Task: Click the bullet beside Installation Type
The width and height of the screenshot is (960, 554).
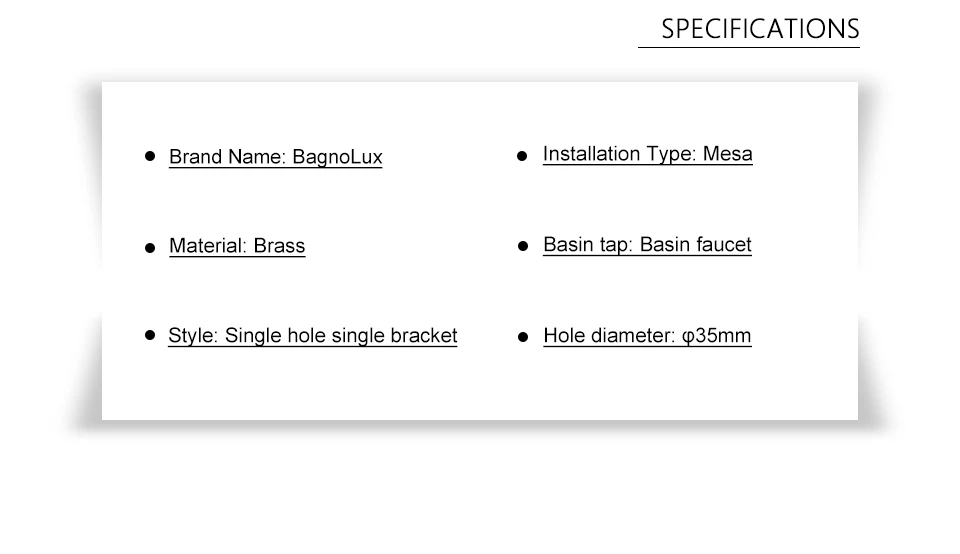Action: [522, 156]
